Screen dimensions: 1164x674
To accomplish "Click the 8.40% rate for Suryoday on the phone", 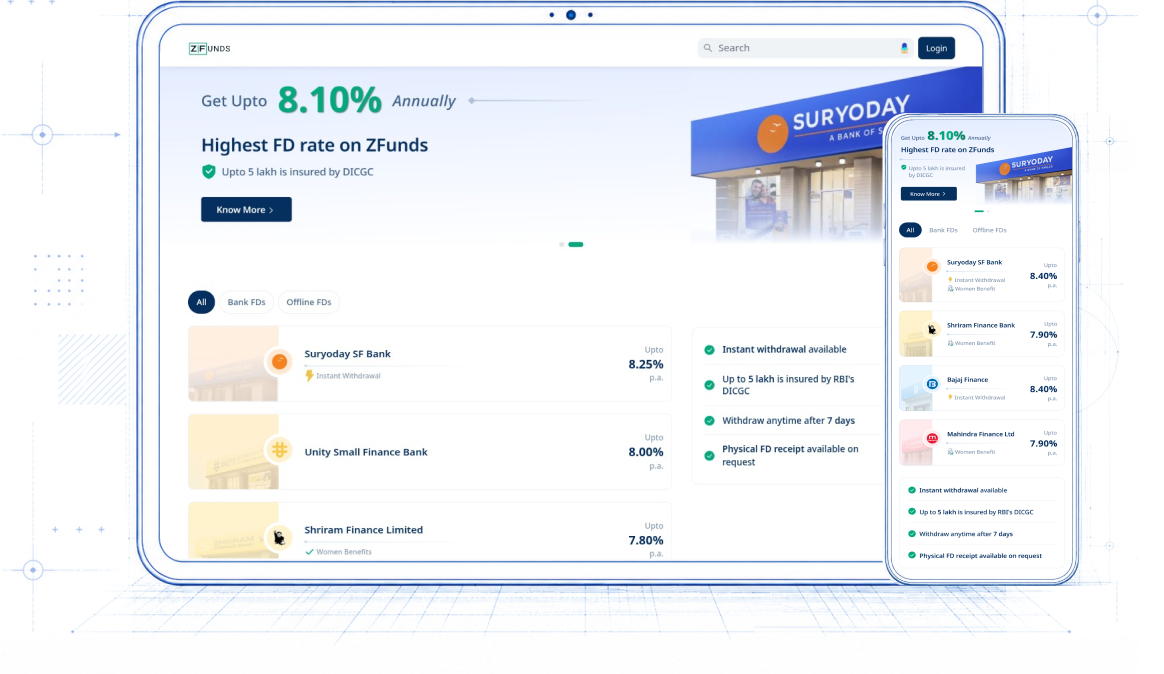I will point(1043,276).
